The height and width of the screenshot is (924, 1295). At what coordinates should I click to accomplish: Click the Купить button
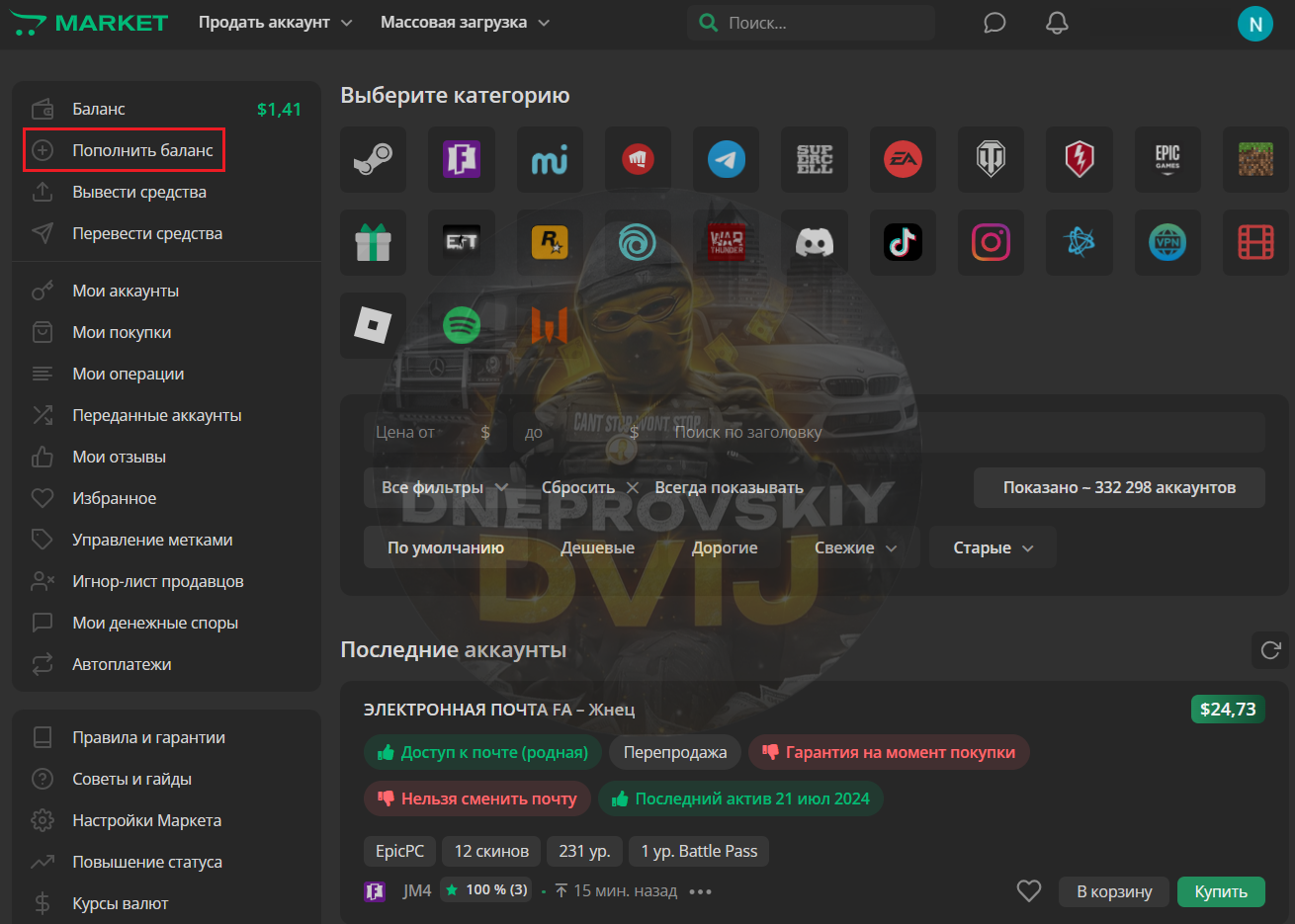coord(1221,891)
